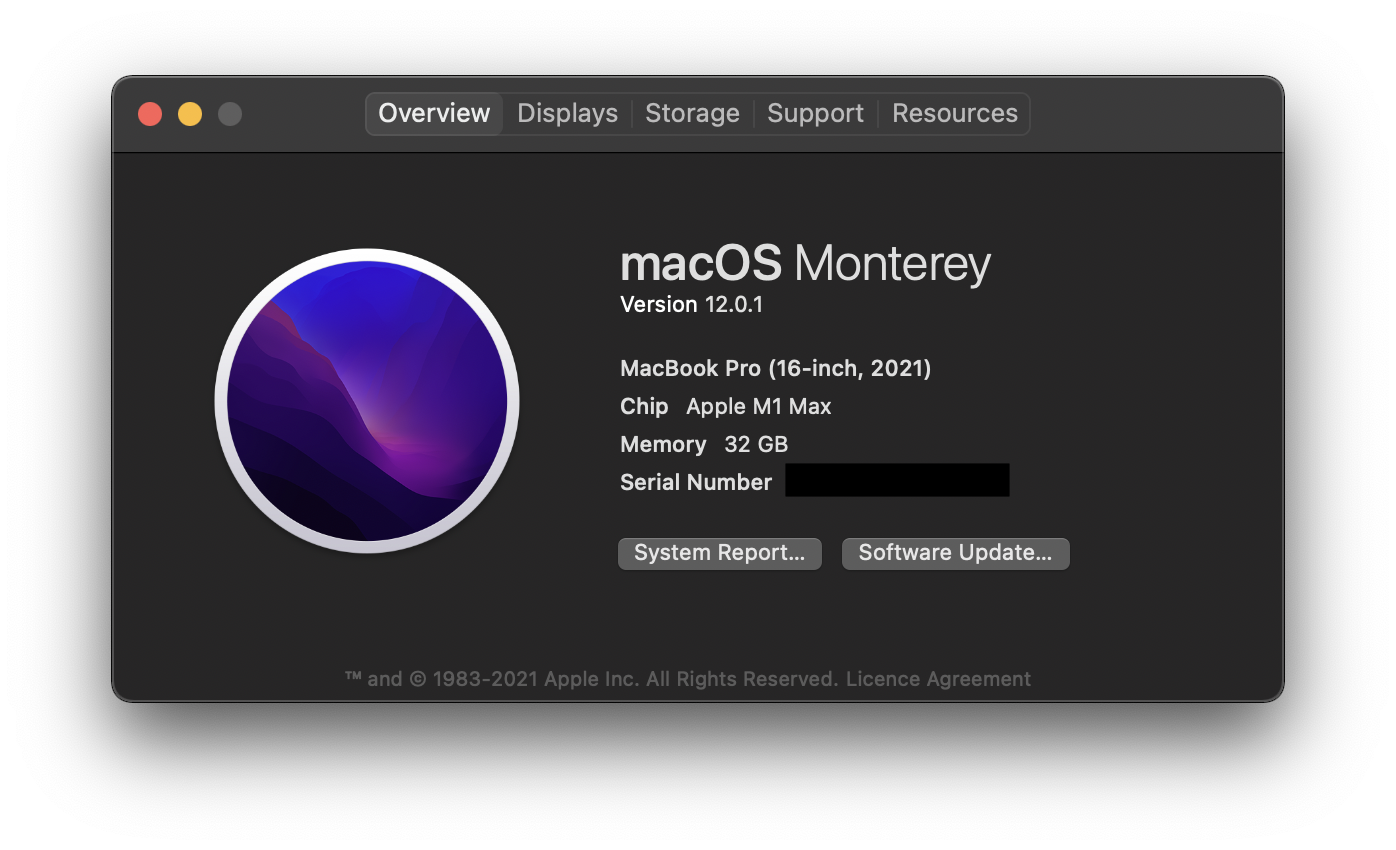Minimize the window with the yellow button
Image resolution: width=1396 pixels, height=850 pixels.
coord(190,114)
